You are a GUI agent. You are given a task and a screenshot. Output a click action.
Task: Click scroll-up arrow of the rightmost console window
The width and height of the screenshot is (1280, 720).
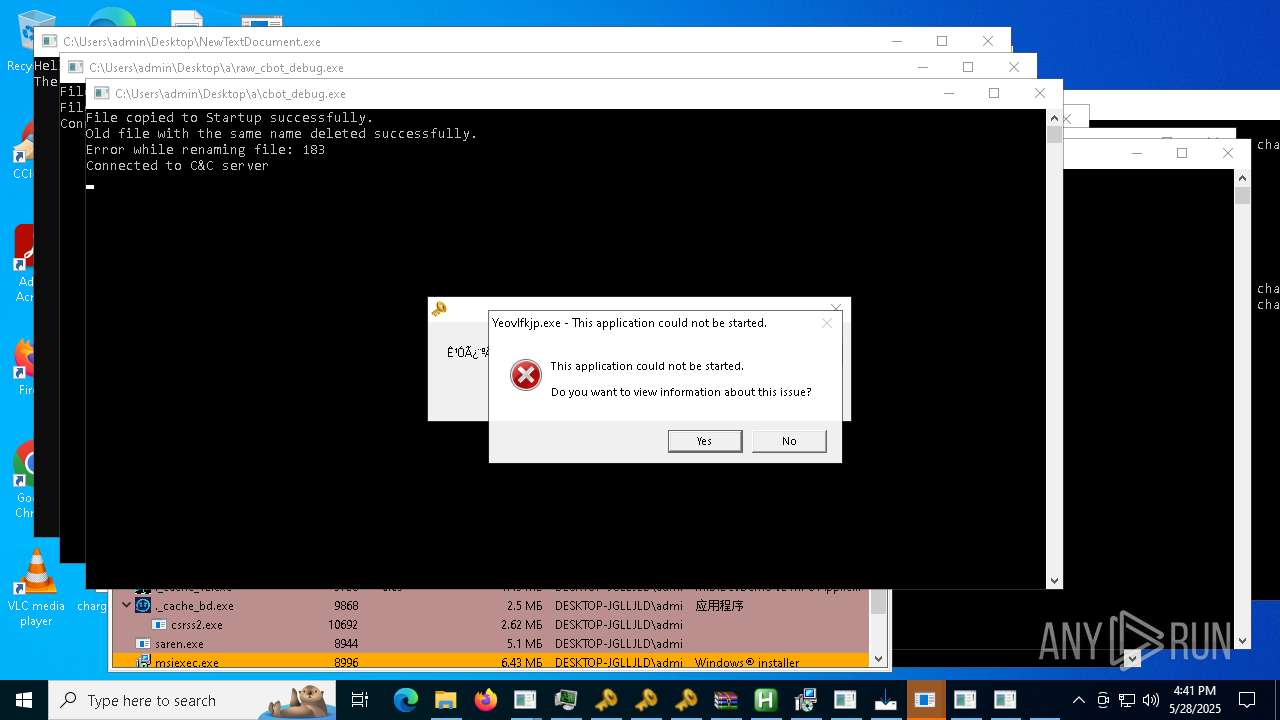pyautogui.click(x=1242, y=178)
